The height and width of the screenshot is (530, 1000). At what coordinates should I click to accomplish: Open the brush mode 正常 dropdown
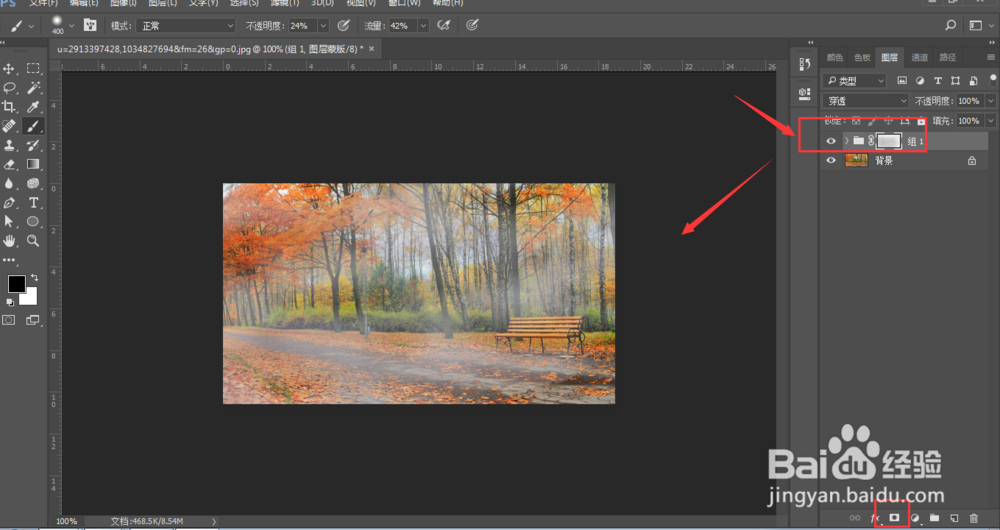(186, 26)
